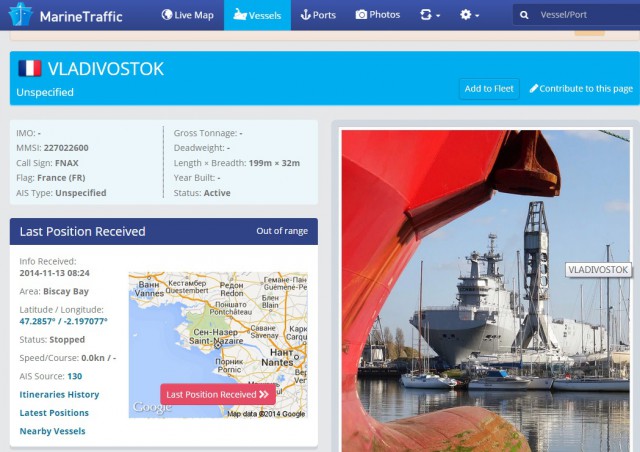Viewport: 640px width, 452px height.
Task: Expand the refresh arrows dropdown
Action: point(430,15)
